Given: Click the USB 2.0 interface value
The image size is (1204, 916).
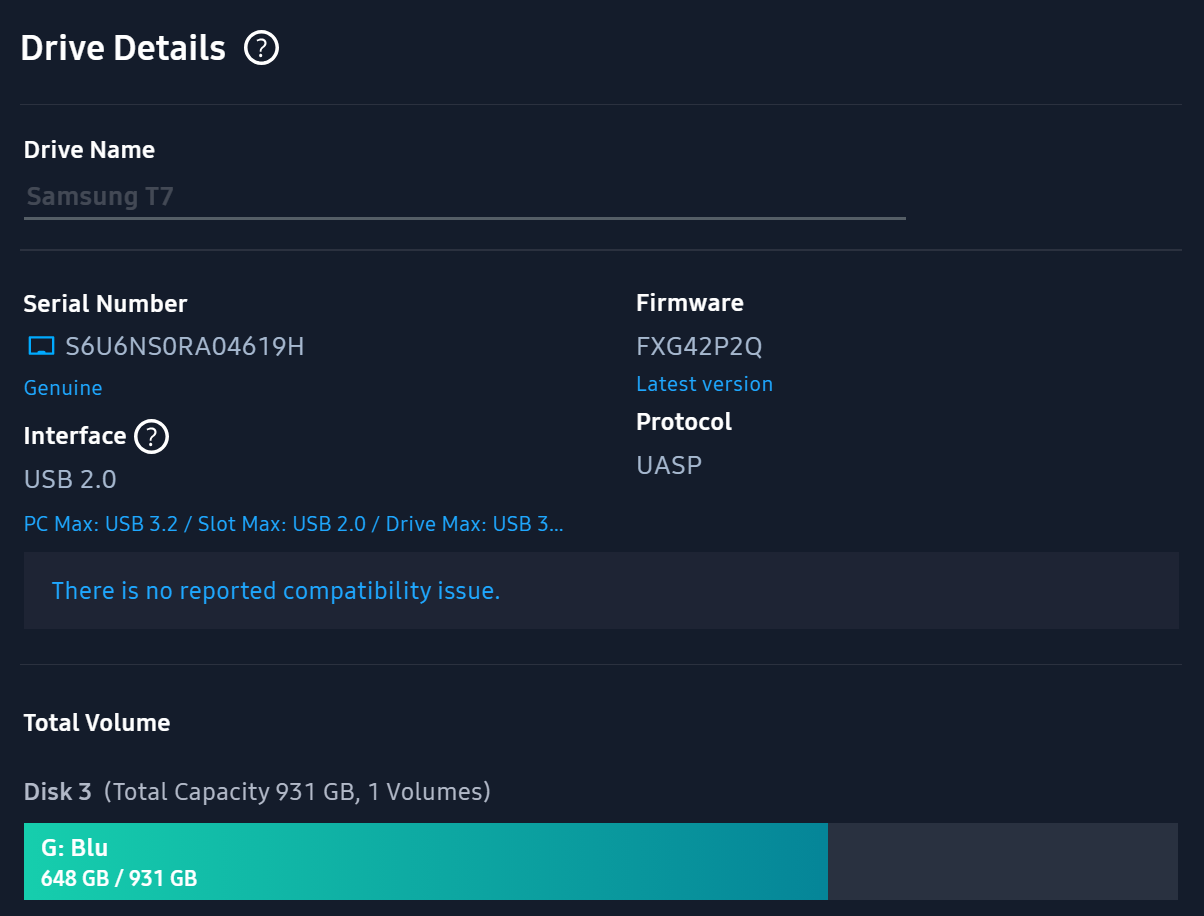Looking at the screenshot, I should [x=70, y=480].
